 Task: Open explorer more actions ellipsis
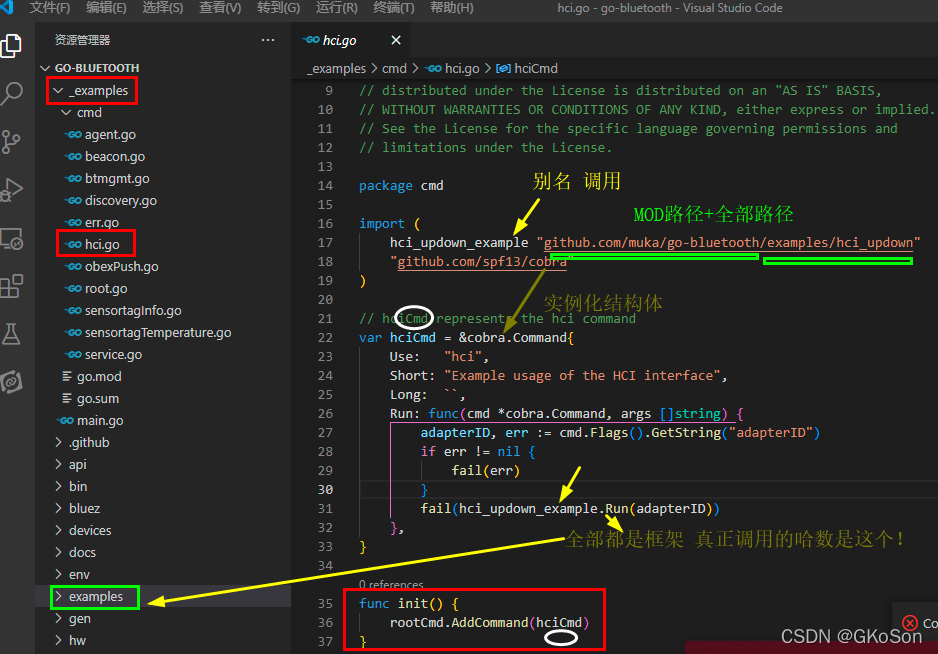[268, 40]
